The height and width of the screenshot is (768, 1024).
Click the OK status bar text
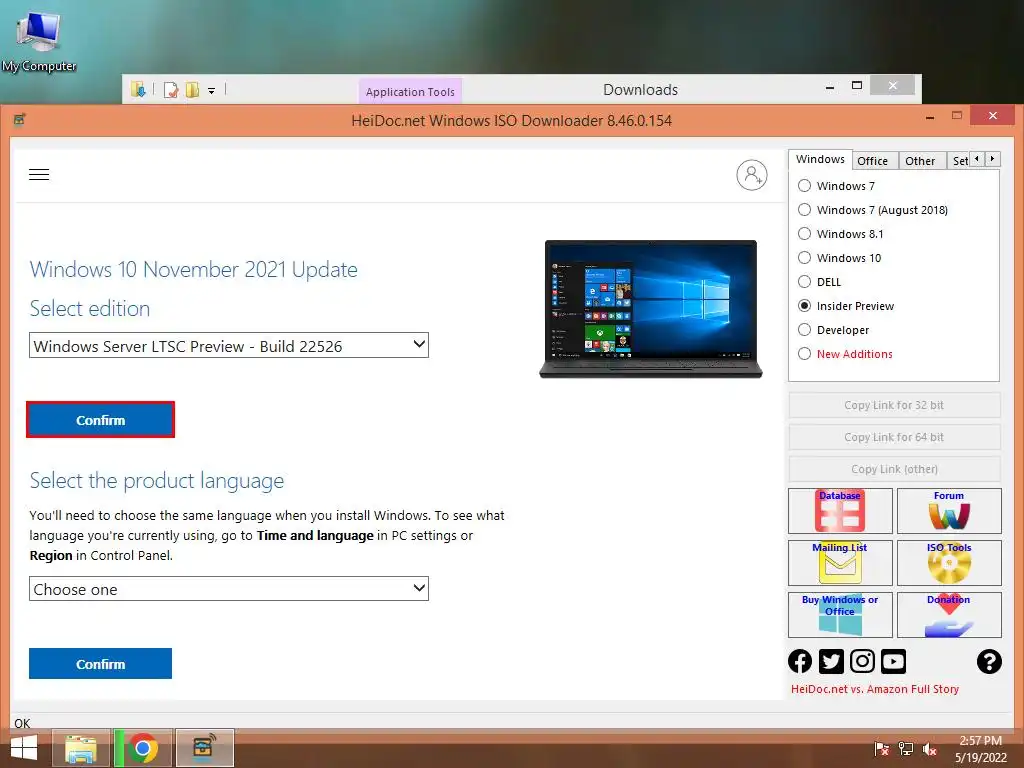point(22,723)
